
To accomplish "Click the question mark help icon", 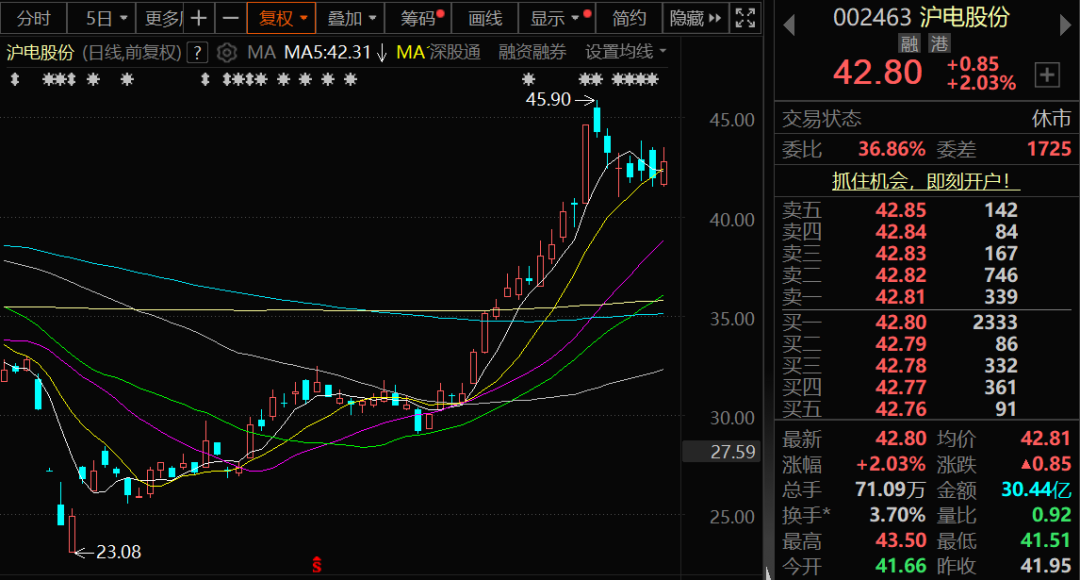I will pyautogui.click(x=198, y=52).
